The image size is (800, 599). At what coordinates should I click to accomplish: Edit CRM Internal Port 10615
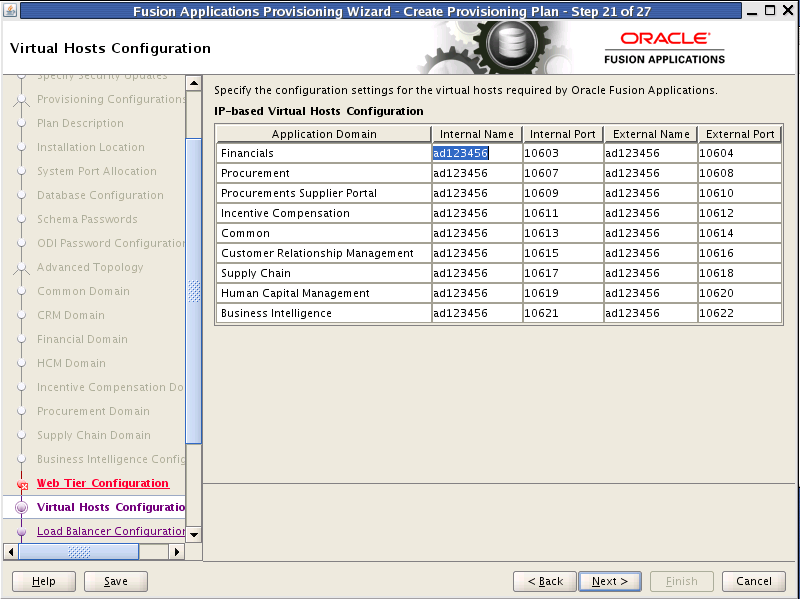click(563, 253)
